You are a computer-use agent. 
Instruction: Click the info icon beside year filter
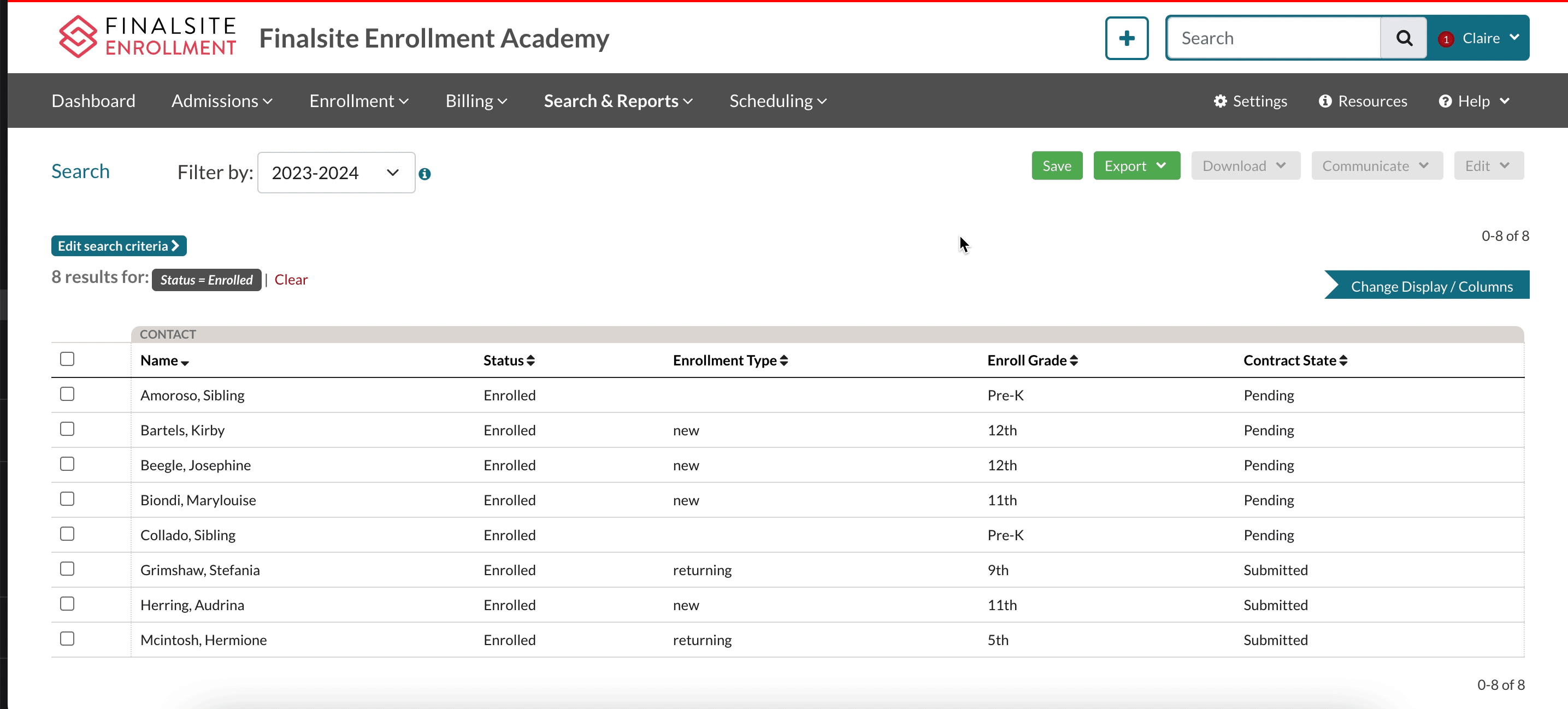click(x=425, y=174)
